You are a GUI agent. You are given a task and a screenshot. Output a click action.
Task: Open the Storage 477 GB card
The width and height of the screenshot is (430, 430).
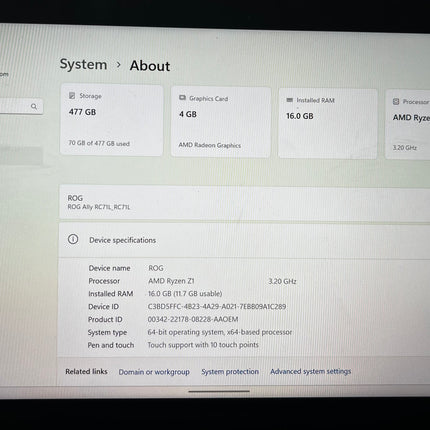[x=112, y=120]
